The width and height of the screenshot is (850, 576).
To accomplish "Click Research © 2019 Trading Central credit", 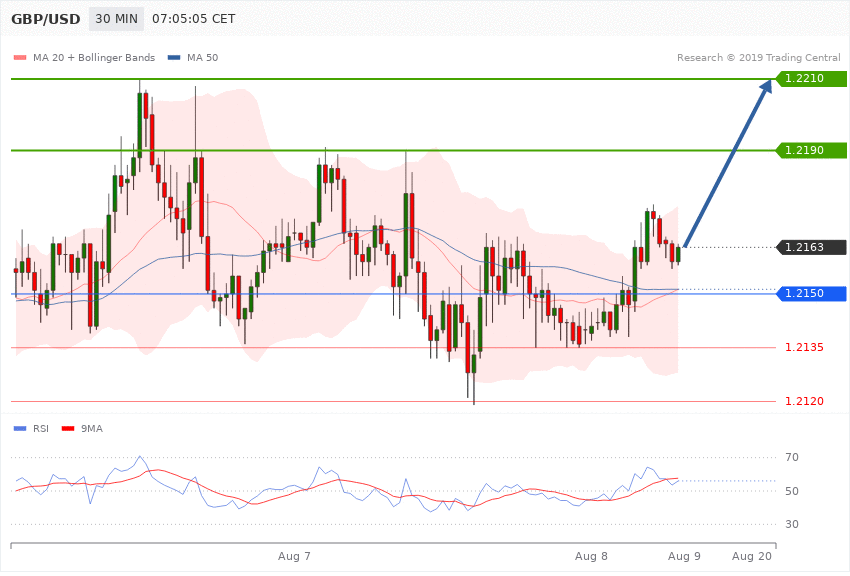I will 758,57.
